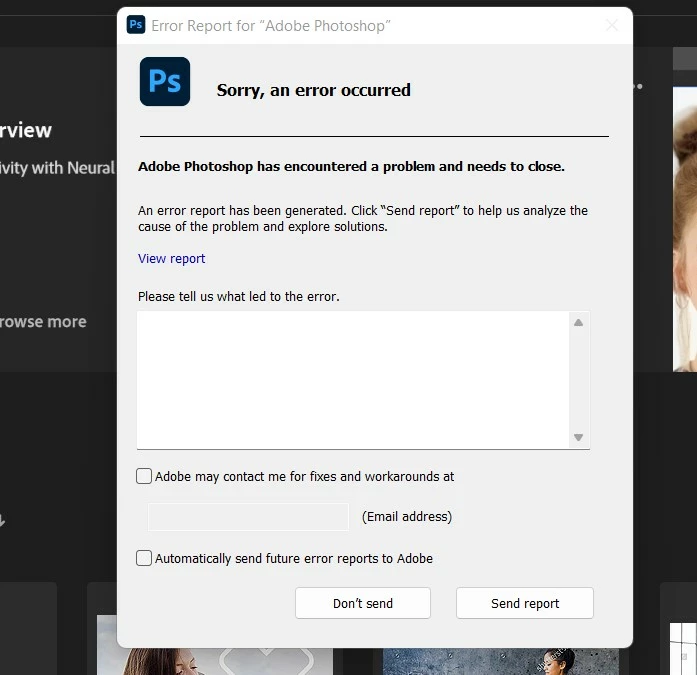Enable automatically send future error reports
This screenshot has width=697, height=675.
click(x=144, y=558)
